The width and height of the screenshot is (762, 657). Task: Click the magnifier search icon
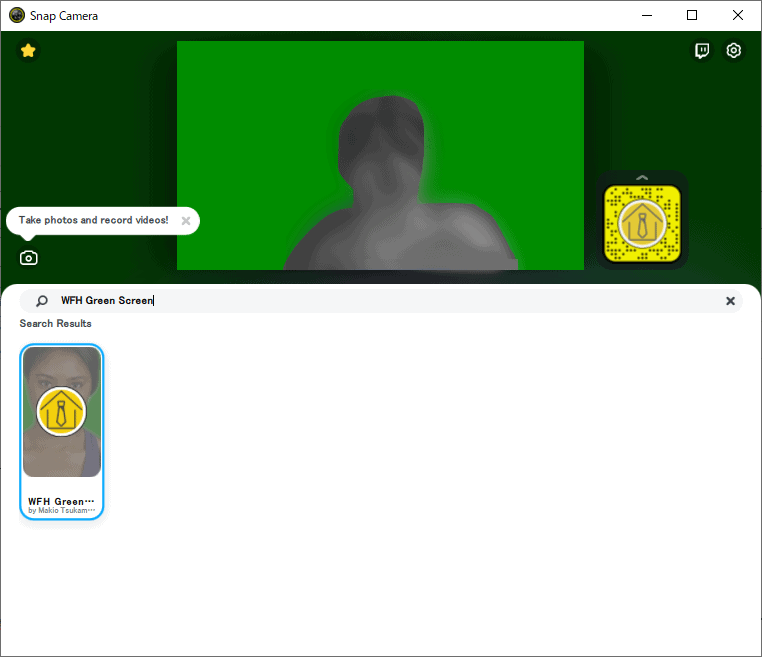click(x=42, y=301)
